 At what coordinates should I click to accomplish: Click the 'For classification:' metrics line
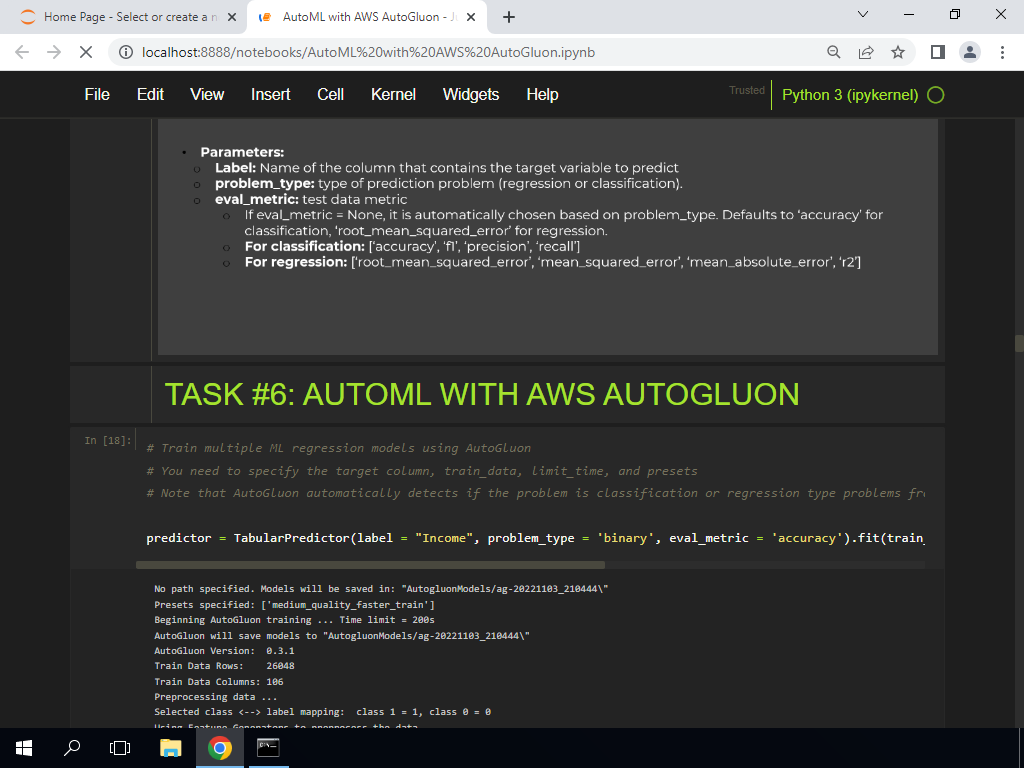point(412,246)
